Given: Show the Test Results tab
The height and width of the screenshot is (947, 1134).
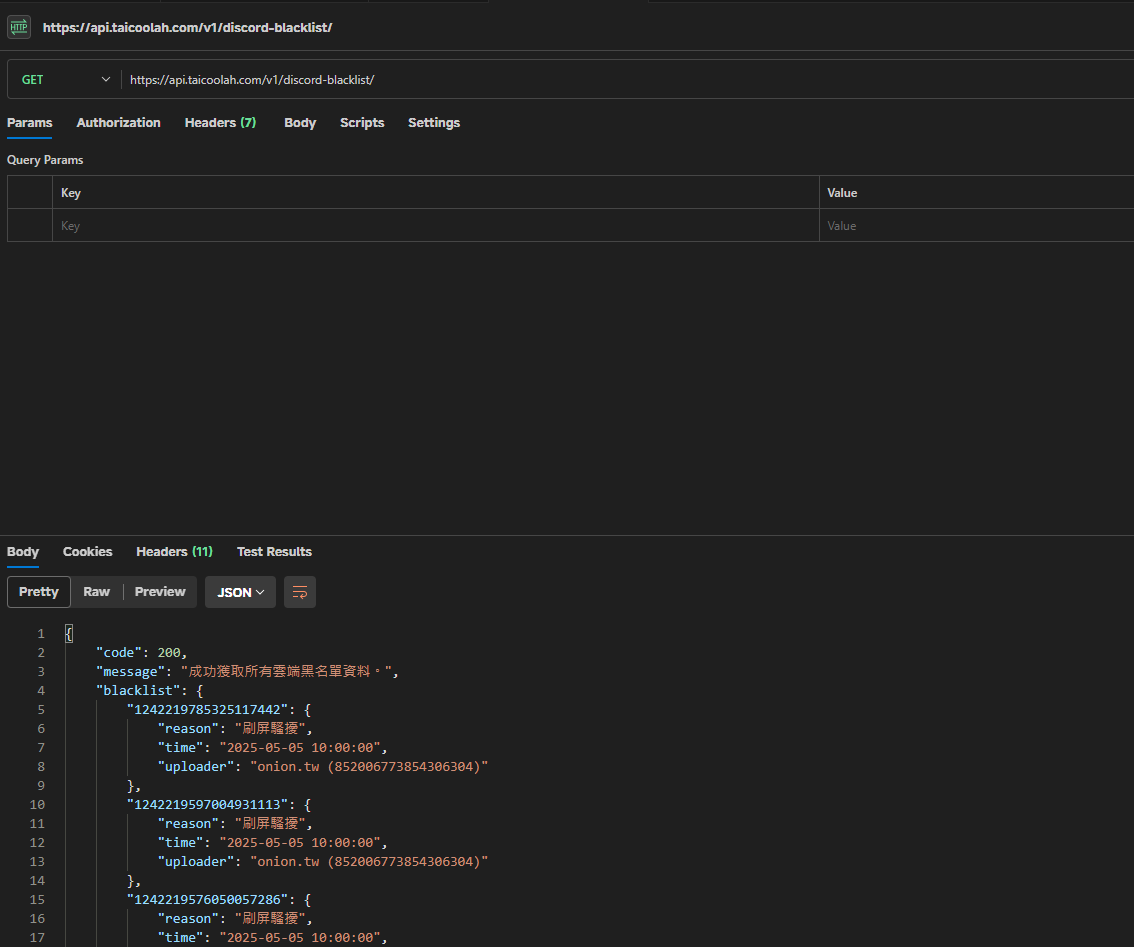Looking at the screenshot, I should tap(274, 552).
